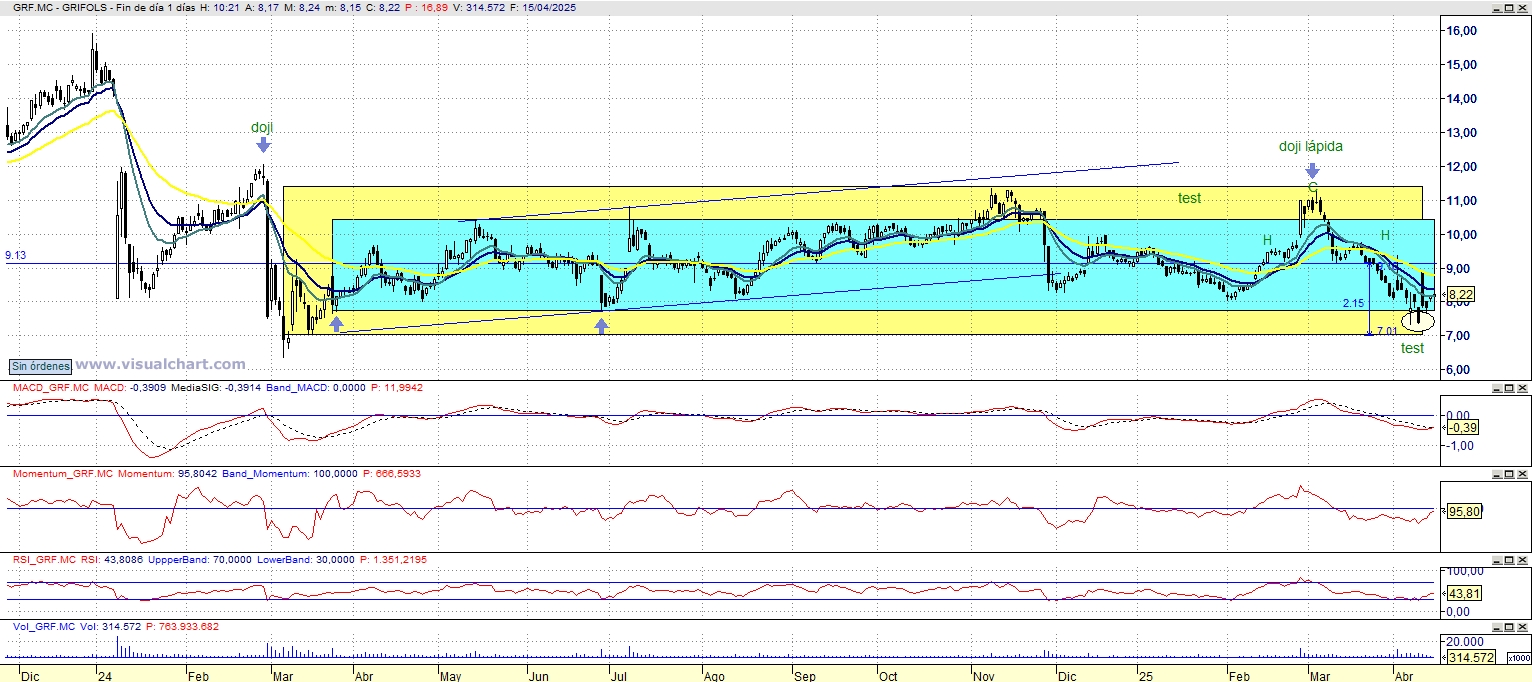This screenshot has width=1532, height=682.
Task: Select the 2.15 measurement label
Action: click(x=1353, y=302)
